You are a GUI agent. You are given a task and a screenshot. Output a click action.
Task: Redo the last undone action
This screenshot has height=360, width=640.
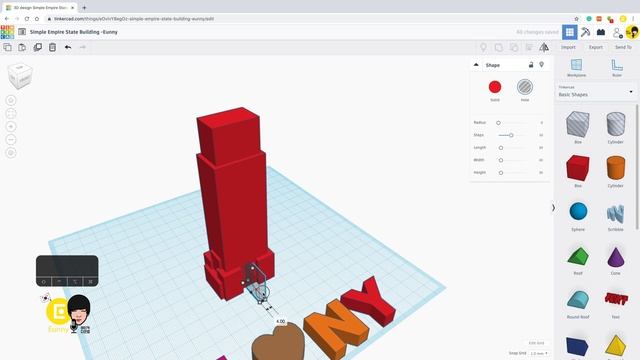click(x=83, y=47)
